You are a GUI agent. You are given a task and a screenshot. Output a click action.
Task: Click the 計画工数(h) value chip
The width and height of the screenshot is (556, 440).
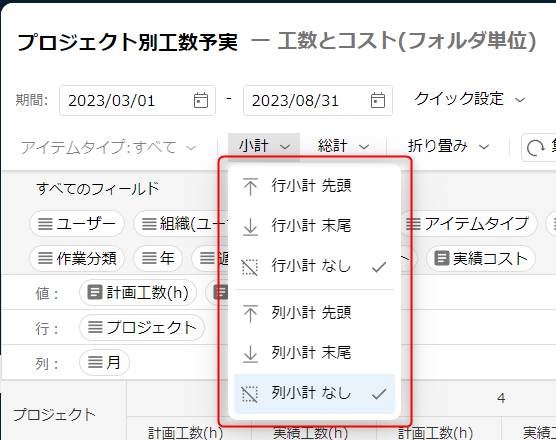(138, 293)
